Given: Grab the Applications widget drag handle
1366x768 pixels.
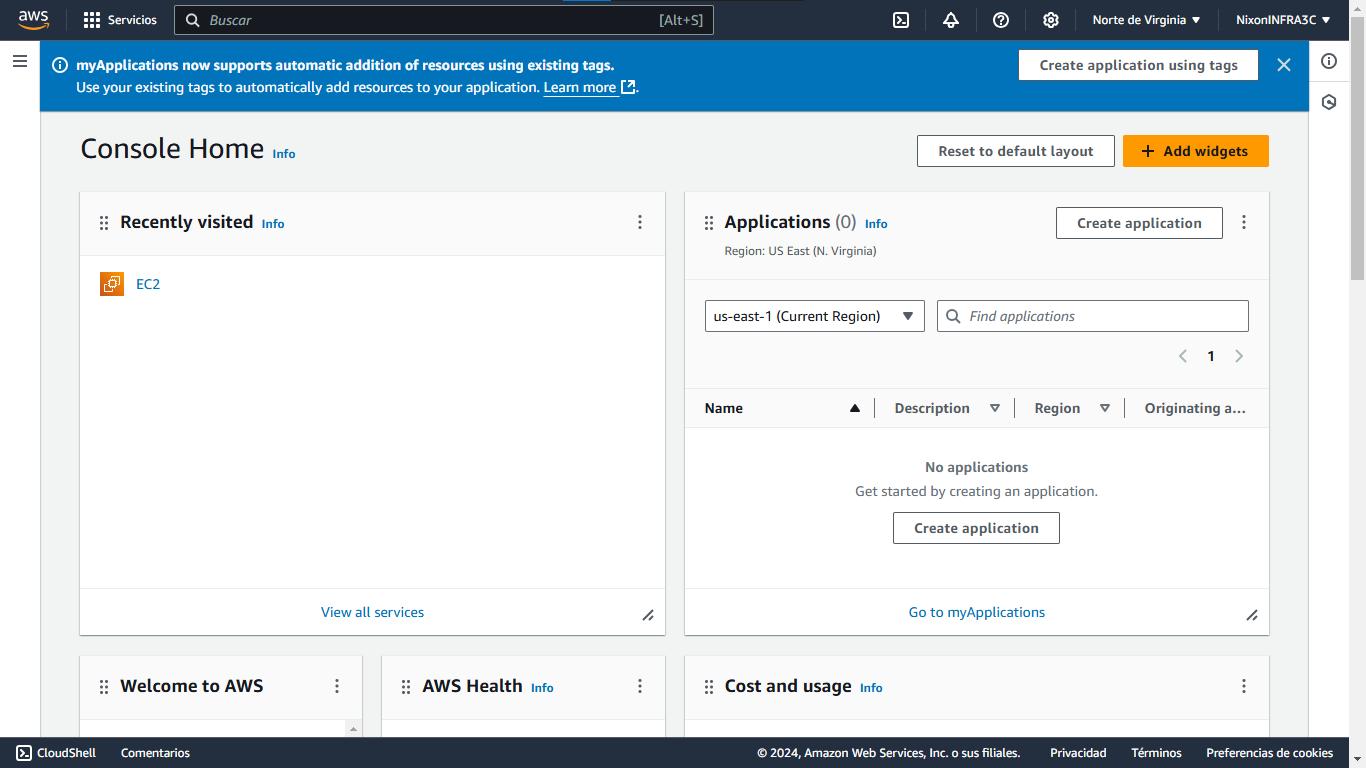Looking at the screenshot, I should [x=709, y=223].
